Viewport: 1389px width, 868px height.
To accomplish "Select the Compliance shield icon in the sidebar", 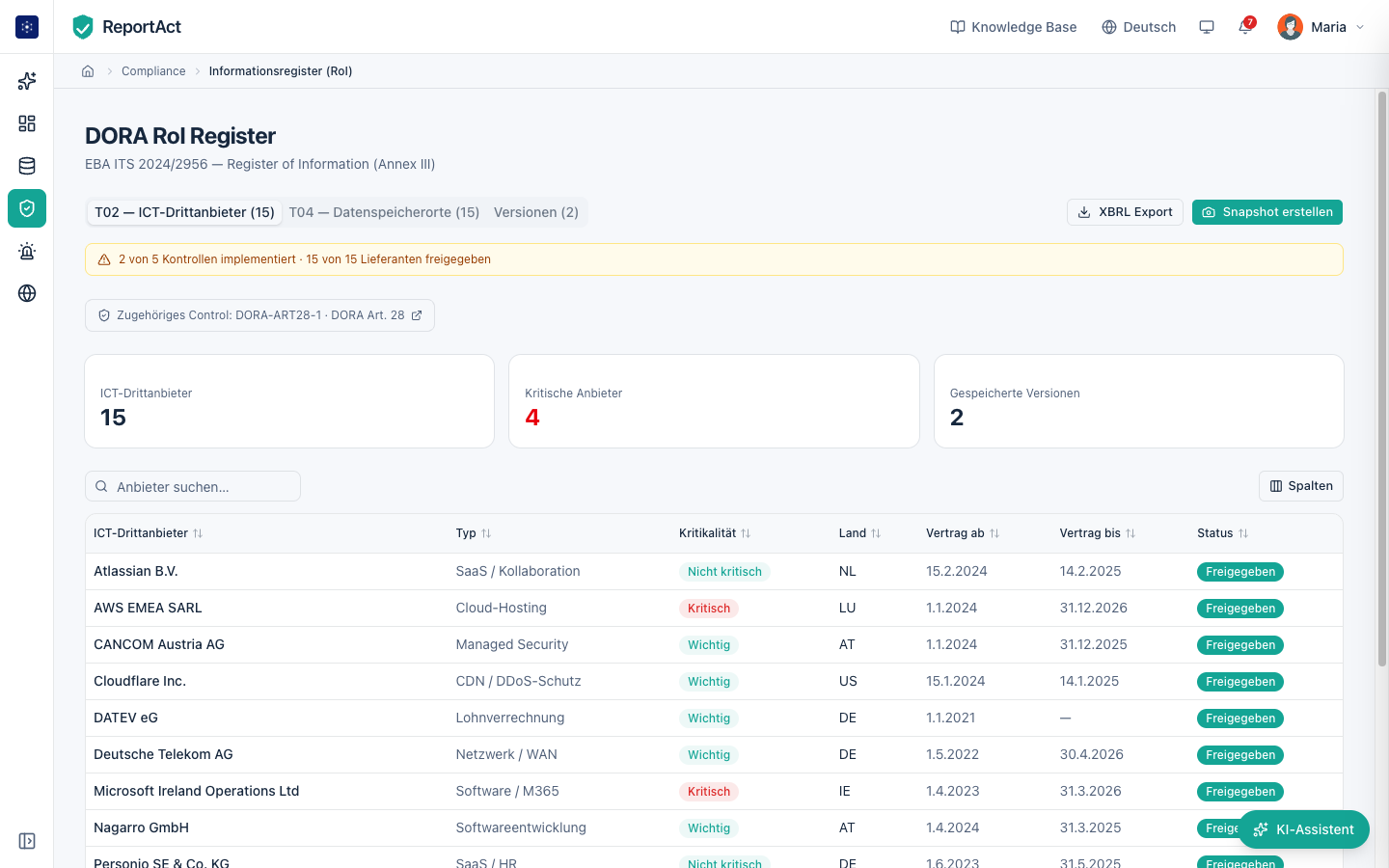I will tap(27, 208).
